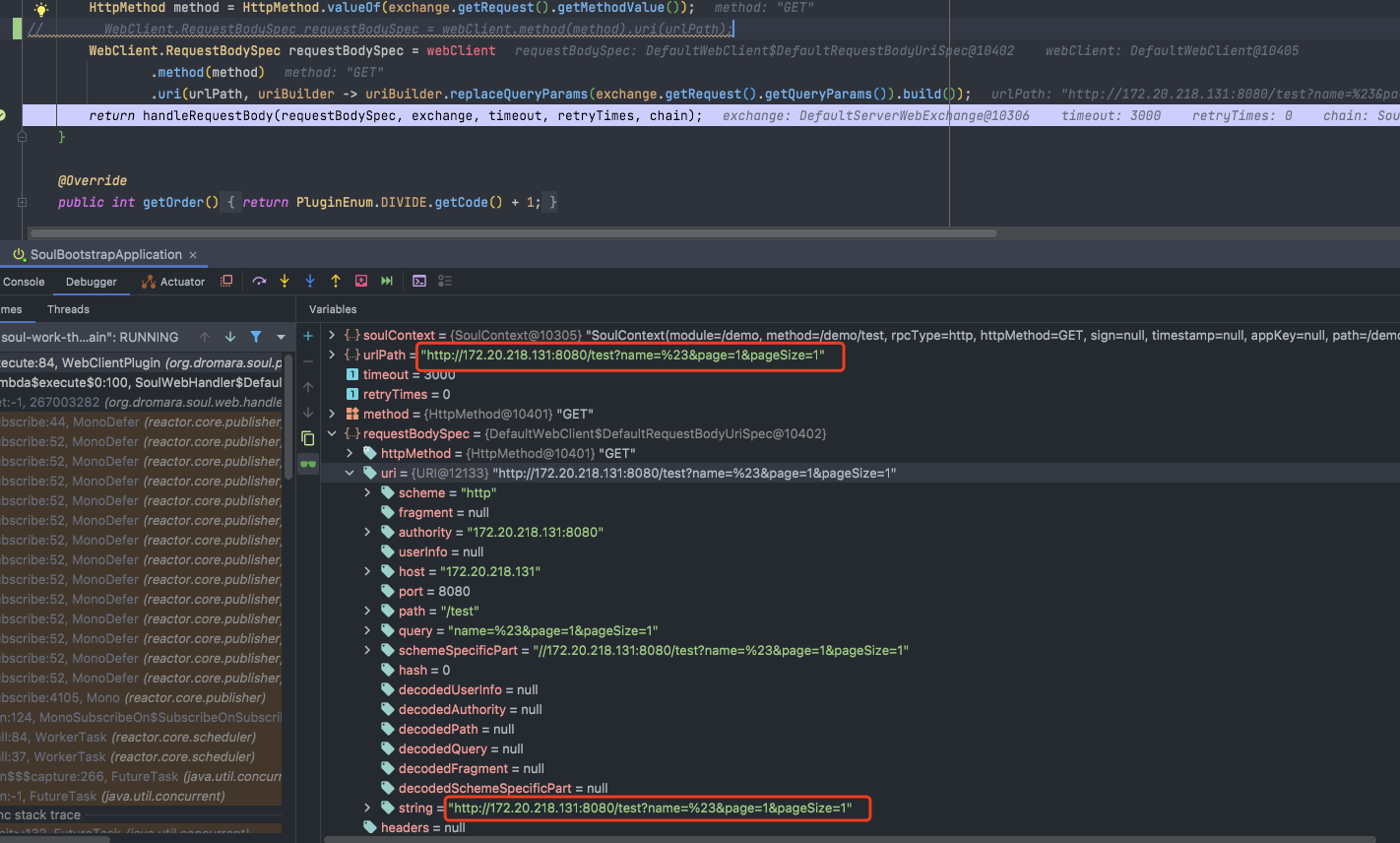This screenshot has width=1400, height=843.
Task: Expand the scheme field node
Action: click(367, 492)
